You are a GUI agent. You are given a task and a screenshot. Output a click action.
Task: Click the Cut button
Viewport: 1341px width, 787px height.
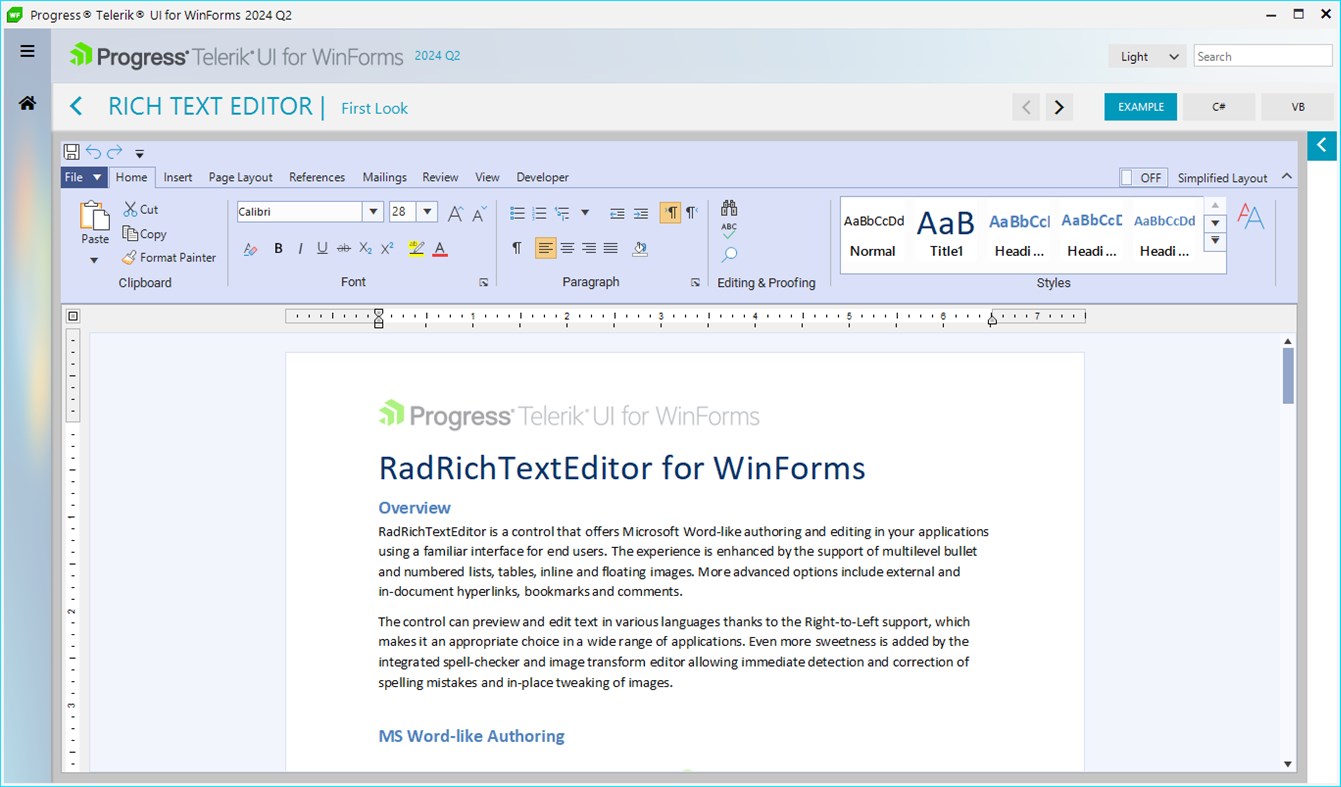point(141,209)
